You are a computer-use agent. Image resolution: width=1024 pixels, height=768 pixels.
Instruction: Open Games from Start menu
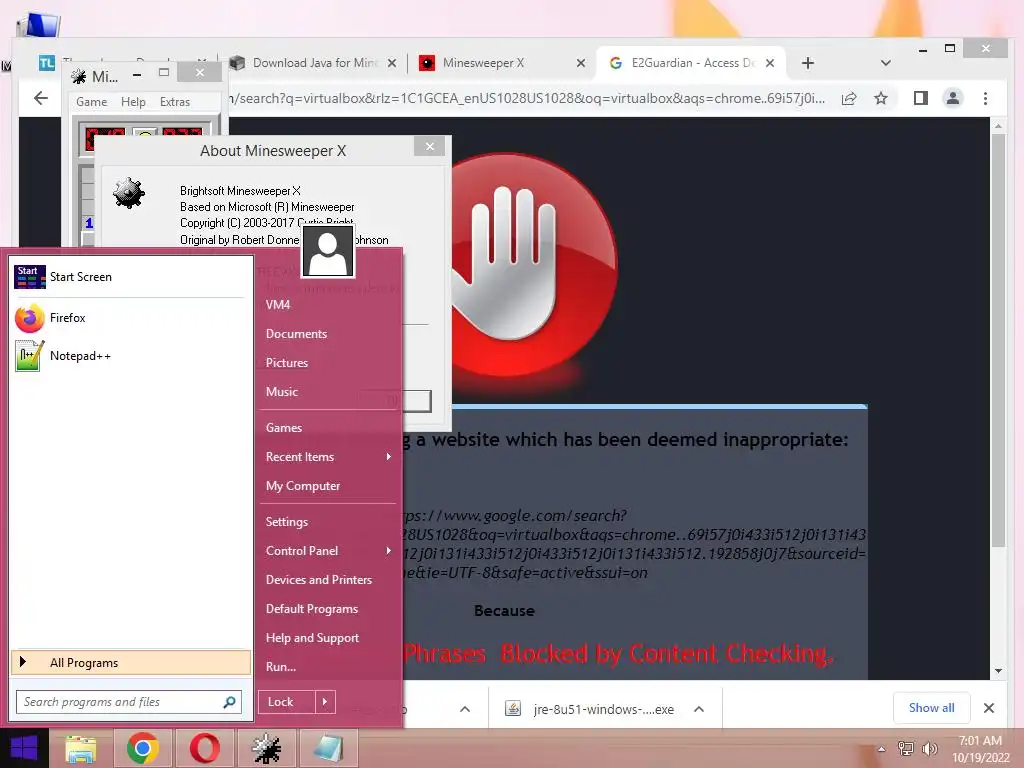(283, 428)
